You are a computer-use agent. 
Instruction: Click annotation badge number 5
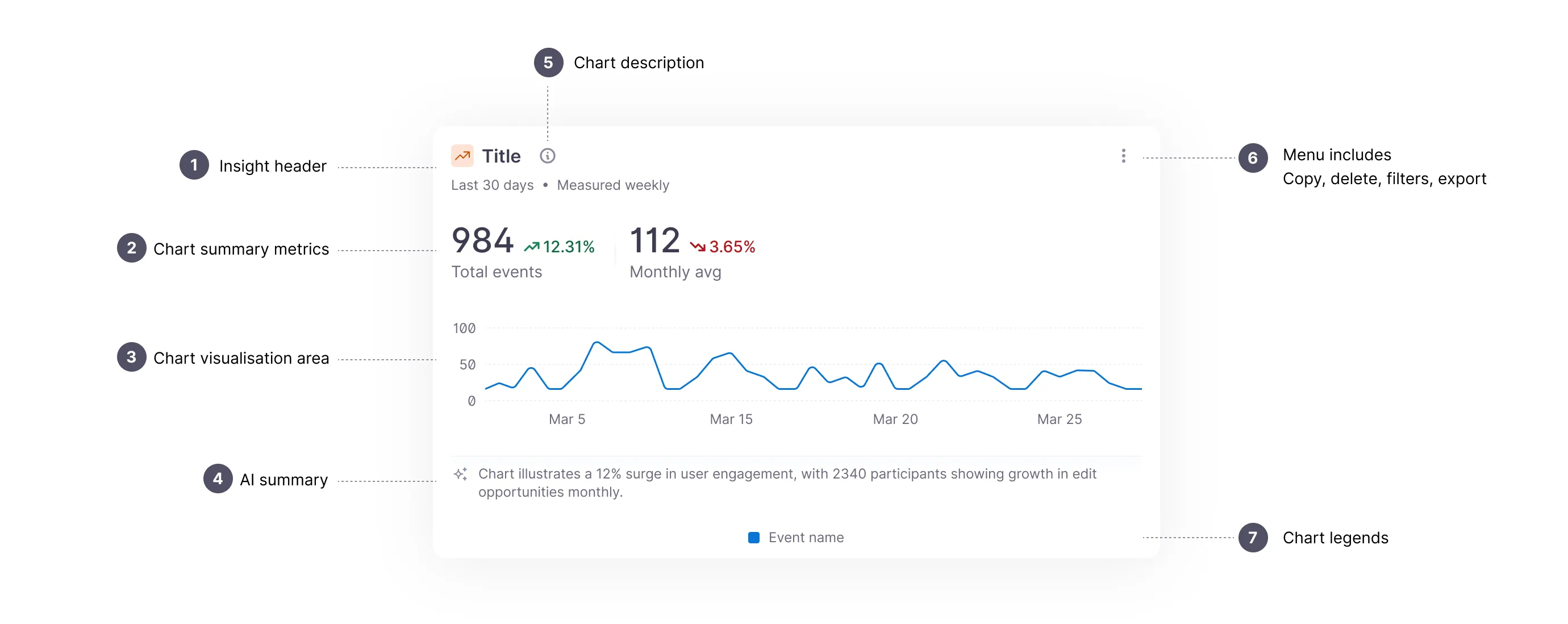click(548, 63)
